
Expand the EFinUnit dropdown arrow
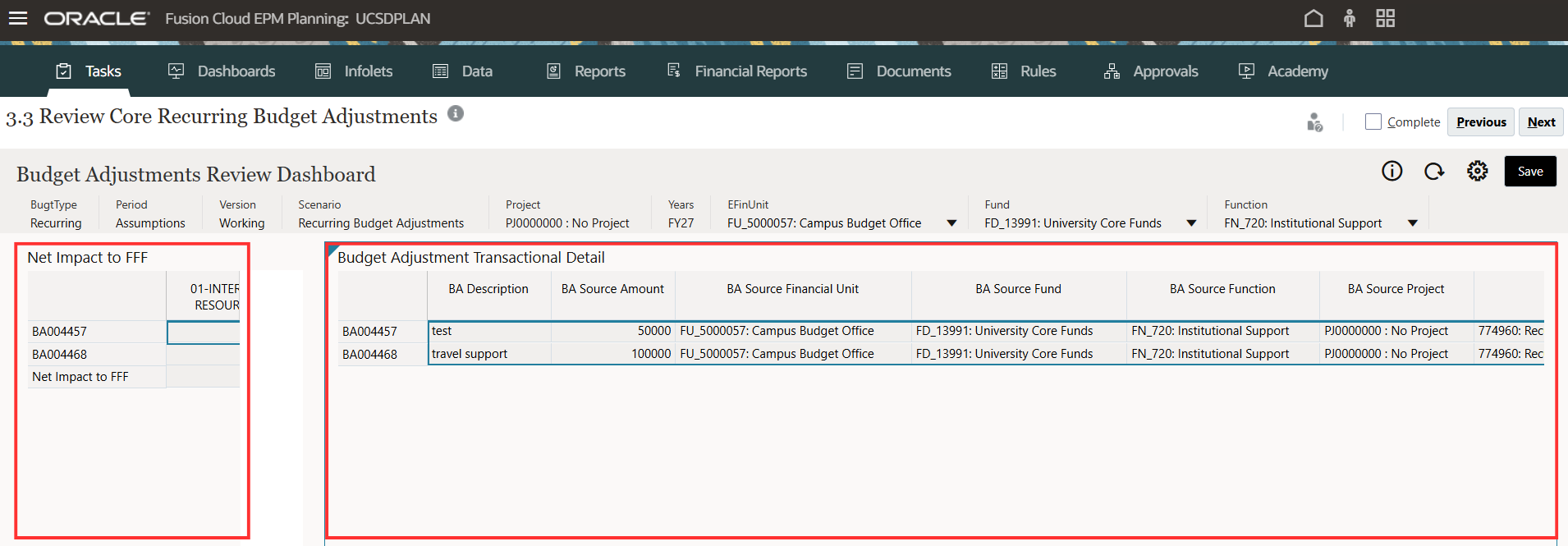click(x=951, y=223)
